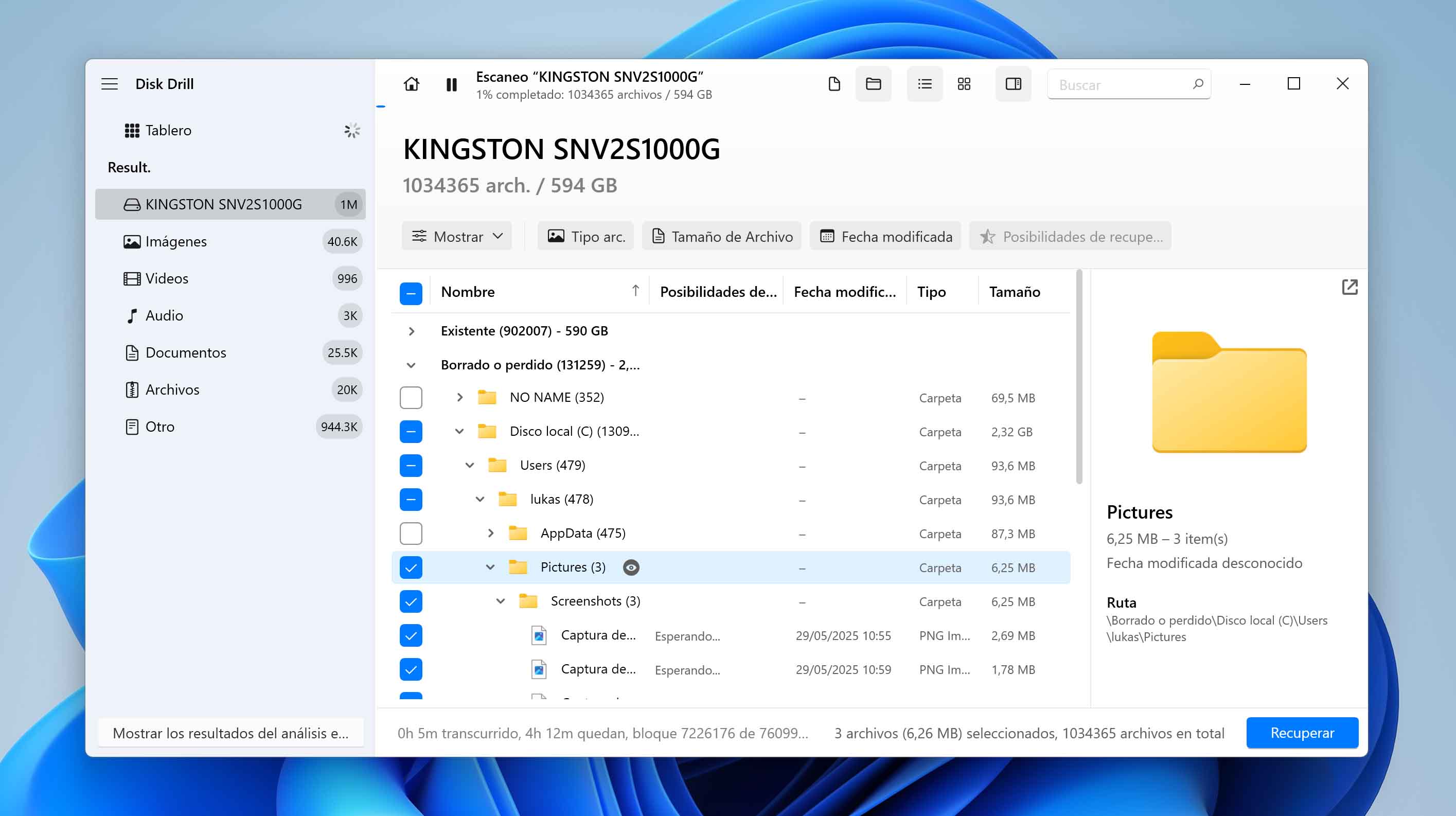Click PNG file icon of 1,78 MB capture
Image resolution: width=1456 pixels, height=816 pixels.
539,670
